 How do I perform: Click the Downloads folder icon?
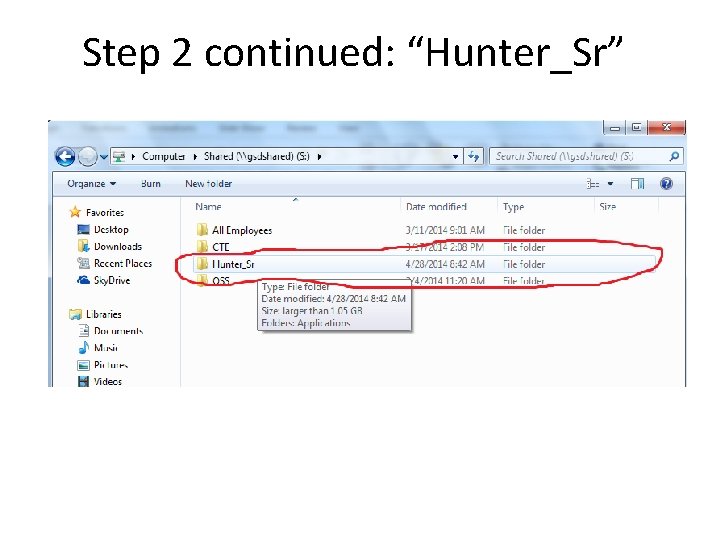pyautogui.click(x=83, y=246)
